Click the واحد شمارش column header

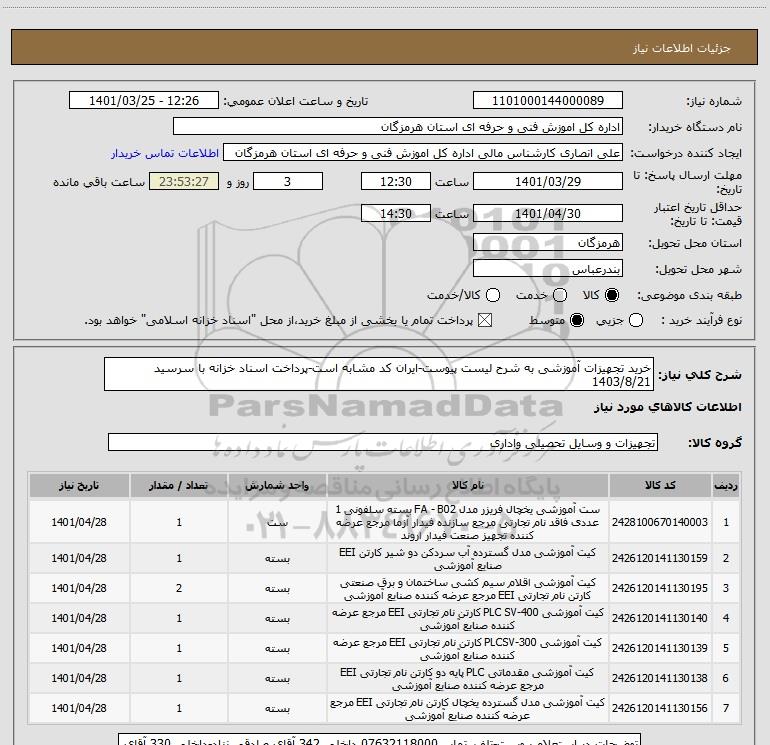[x=277, y=486]
